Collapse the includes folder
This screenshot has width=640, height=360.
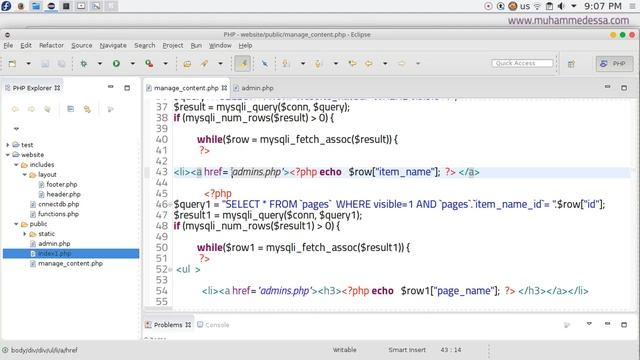point(16,165)
